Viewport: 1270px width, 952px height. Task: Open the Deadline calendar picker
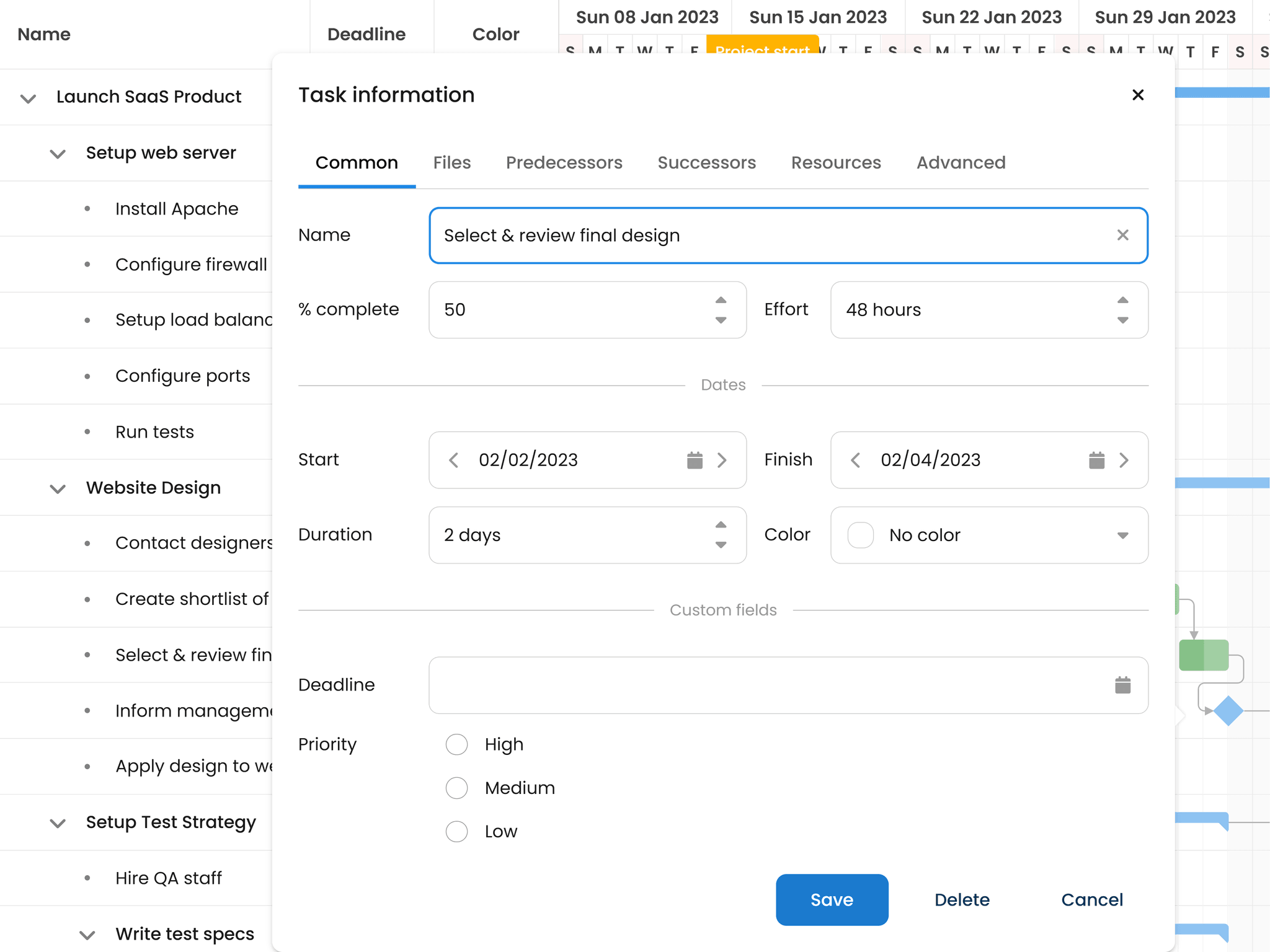click(1122, 685)
